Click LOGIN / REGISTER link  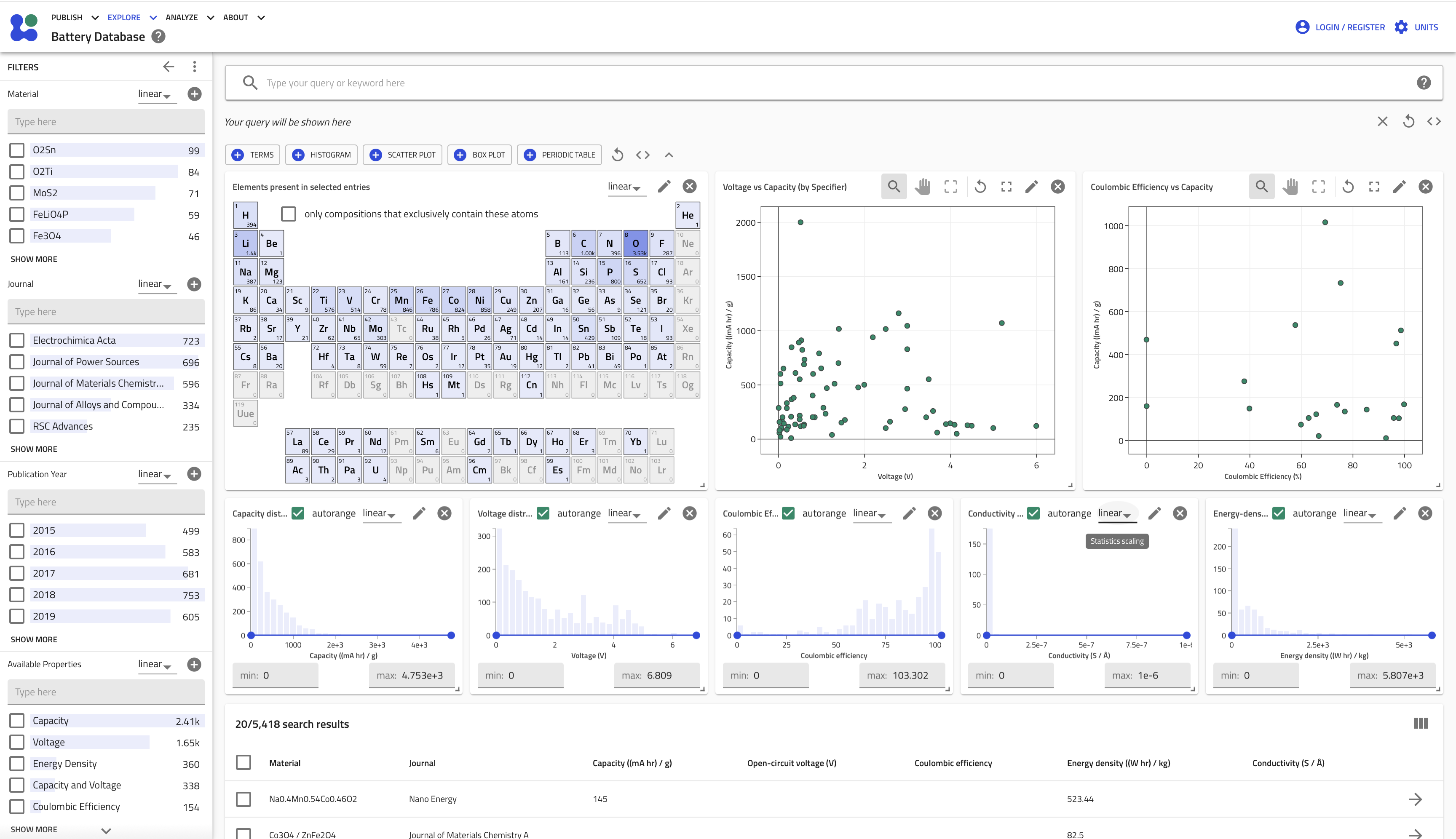tap(1340, 27)
